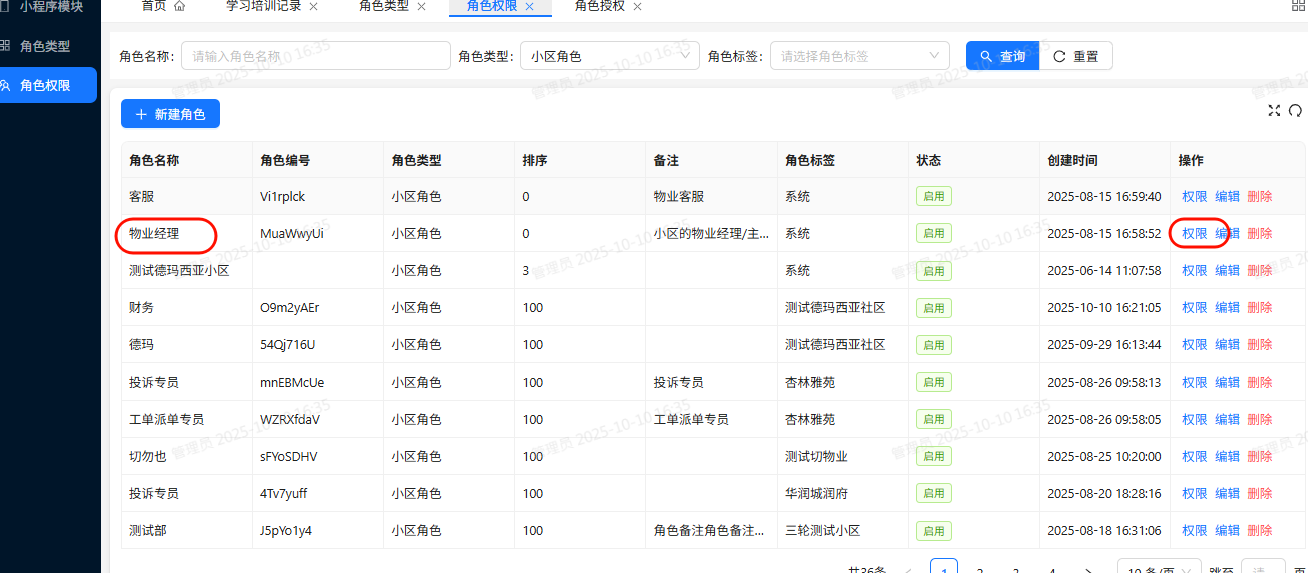Open the tab grid icon at top right
The image size is (1308, 573).
tap(1298, 6)
